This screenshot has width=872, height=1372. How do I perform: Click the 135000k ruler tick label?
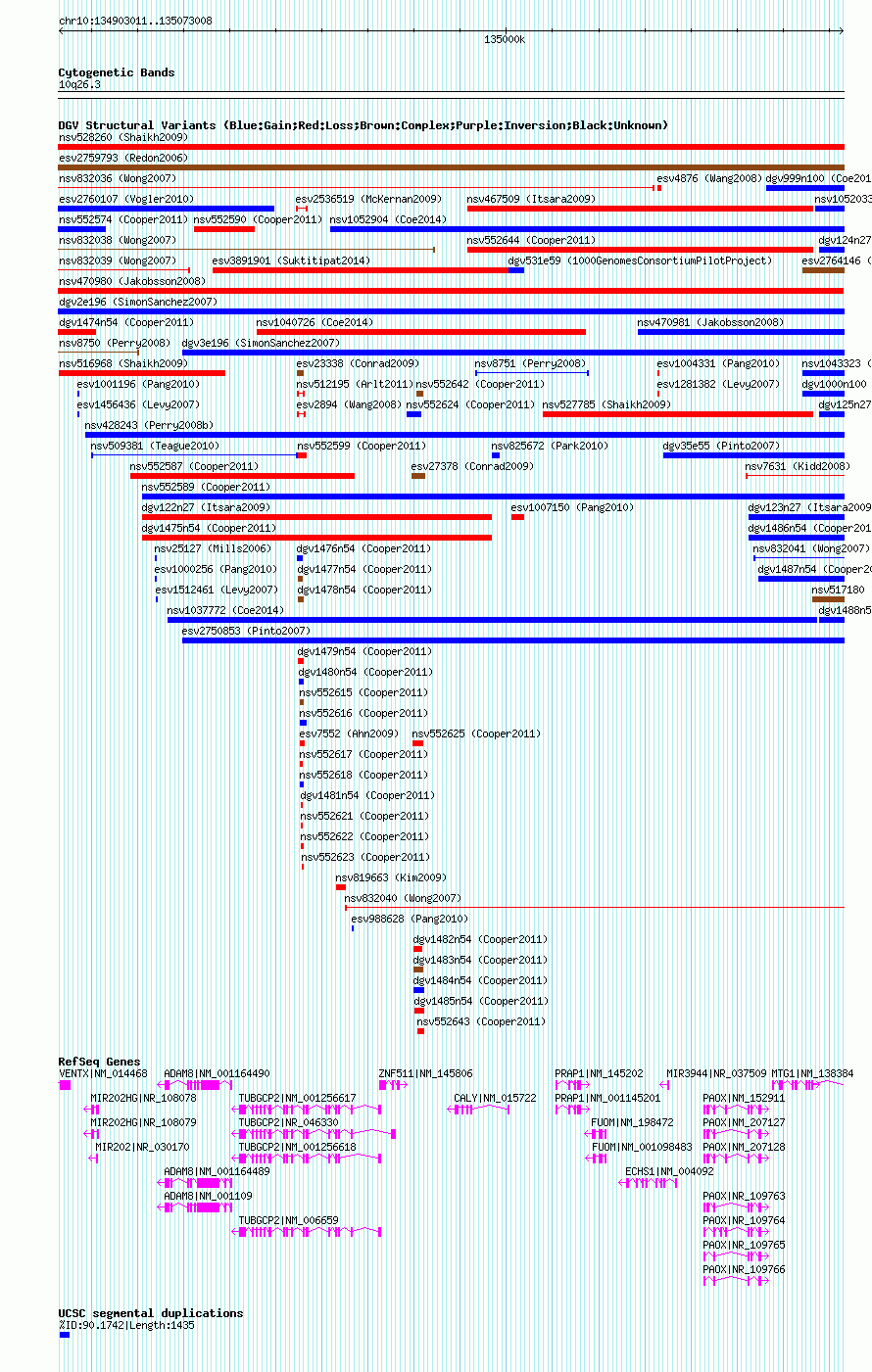[x=505, y=39]
